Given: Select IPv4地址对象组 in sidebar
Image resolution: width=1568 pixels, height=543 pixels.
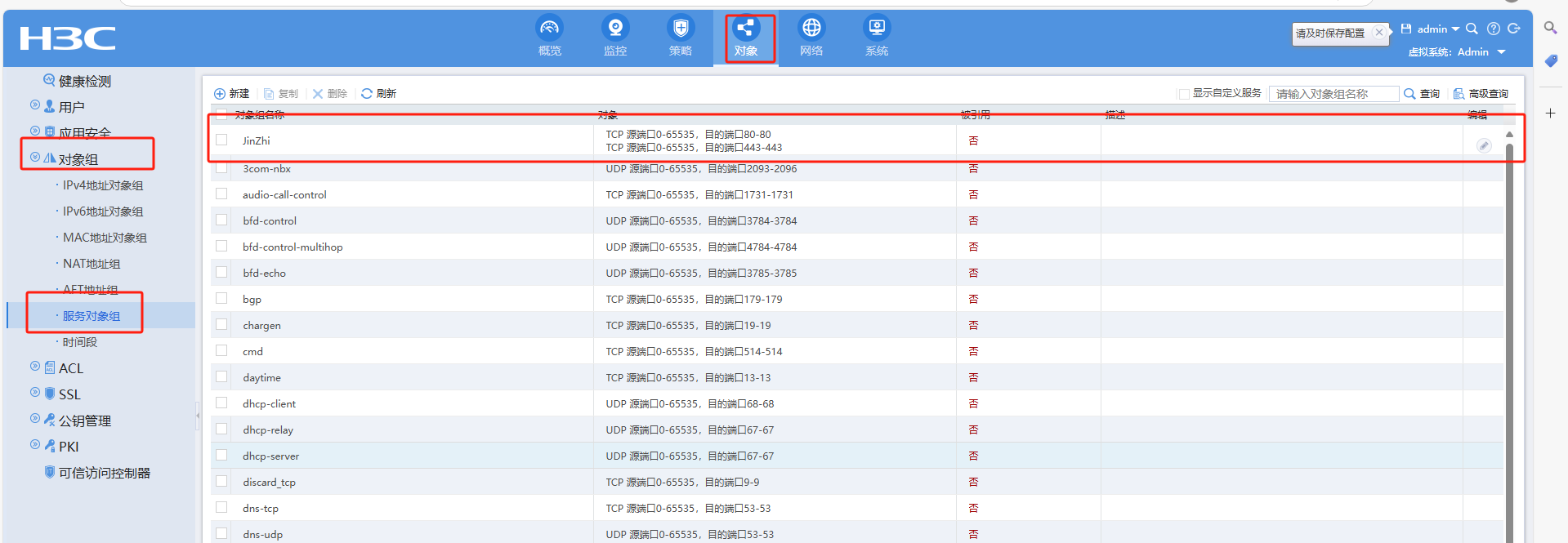Looking at the screenshot, I should click(102, 185).
